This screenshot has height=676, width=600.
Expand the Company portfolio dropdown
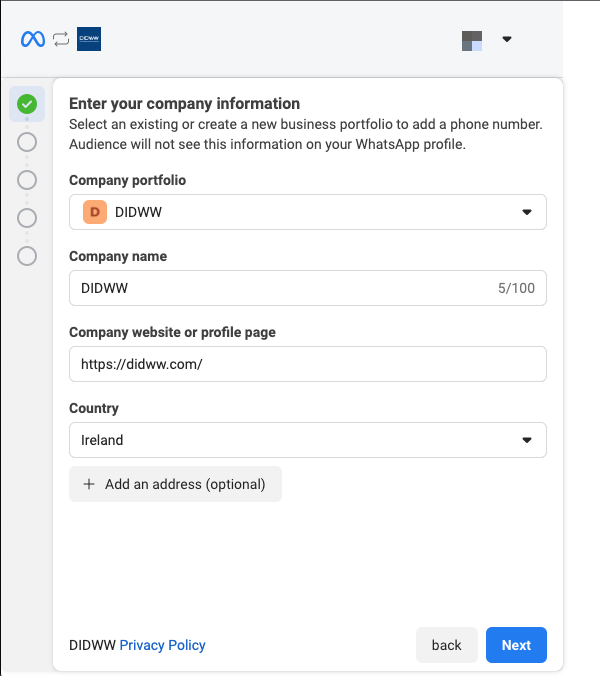(x=307, y=212)
